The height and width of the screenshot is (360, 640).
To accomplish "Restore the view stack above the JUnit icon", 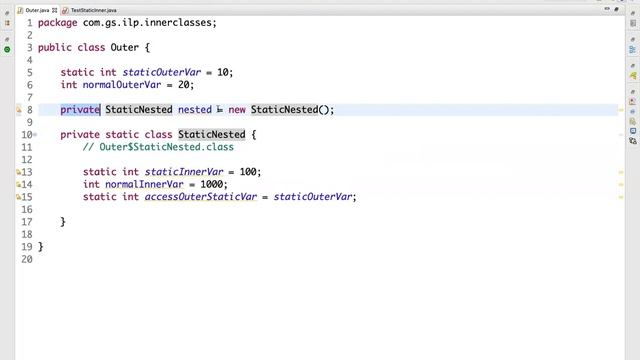I will [x=7, y=39].
